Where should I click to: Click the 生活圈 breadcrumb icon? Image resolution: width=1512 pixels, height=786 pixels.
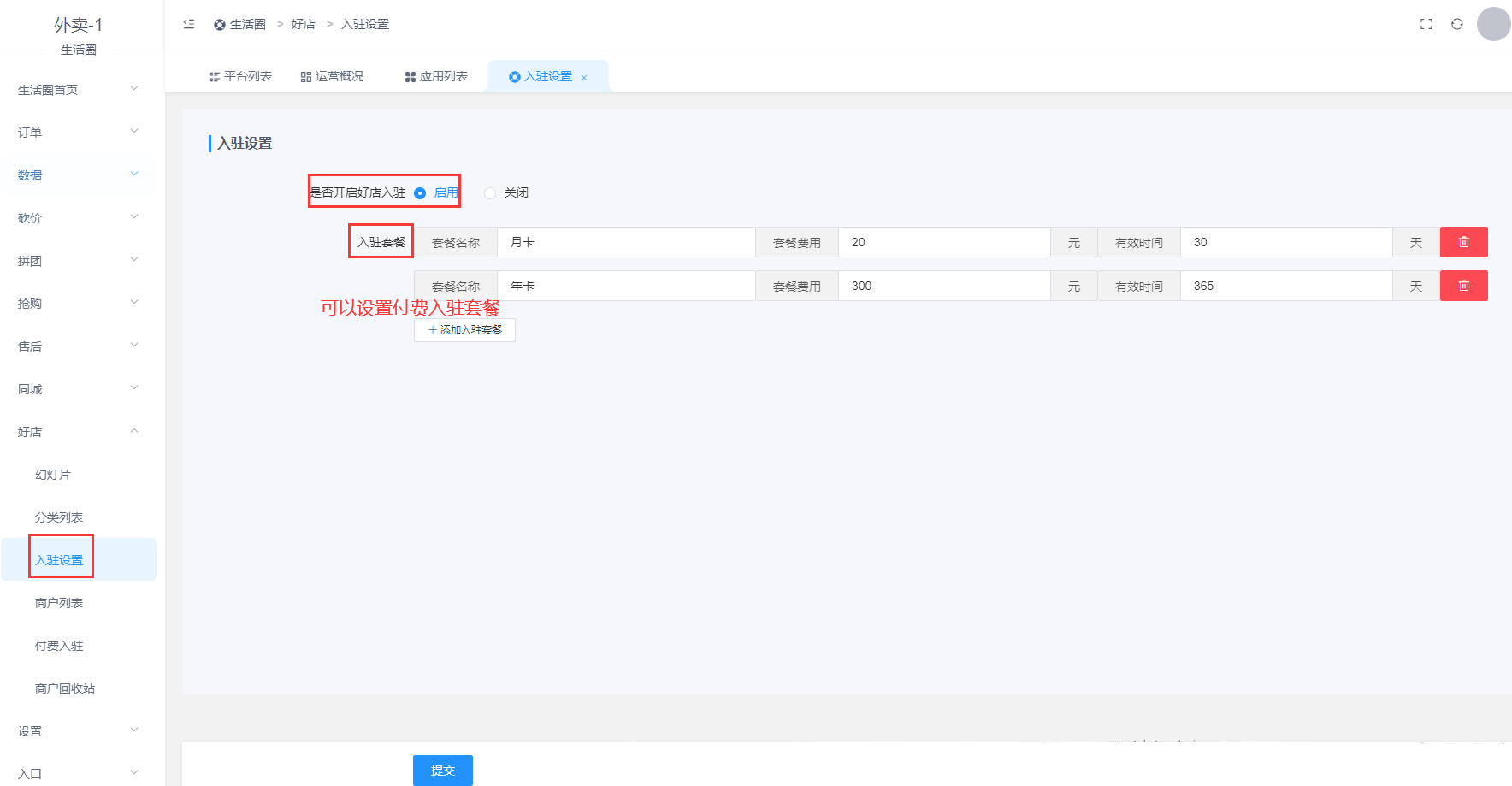tap(220, 25)
